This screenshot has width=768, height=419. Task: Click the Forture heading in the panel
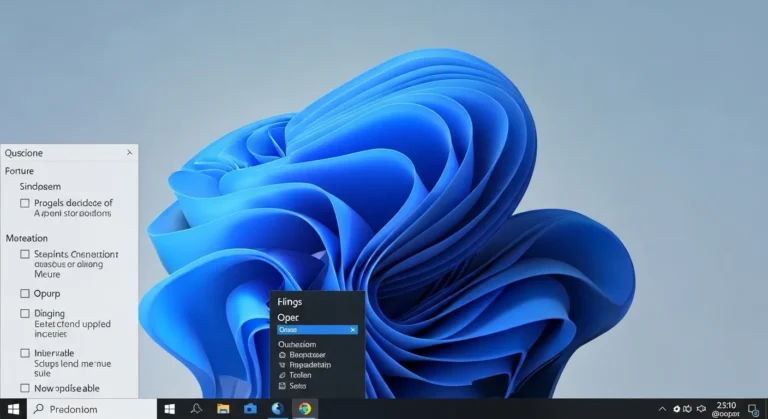tap(20, 171)
